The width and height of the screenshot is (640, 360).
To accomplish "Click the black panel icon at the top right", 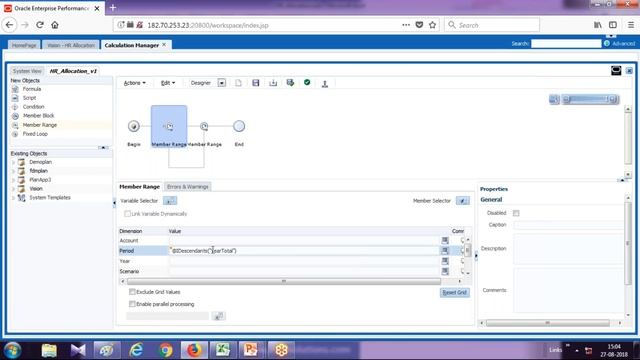I will click(616, 71).
